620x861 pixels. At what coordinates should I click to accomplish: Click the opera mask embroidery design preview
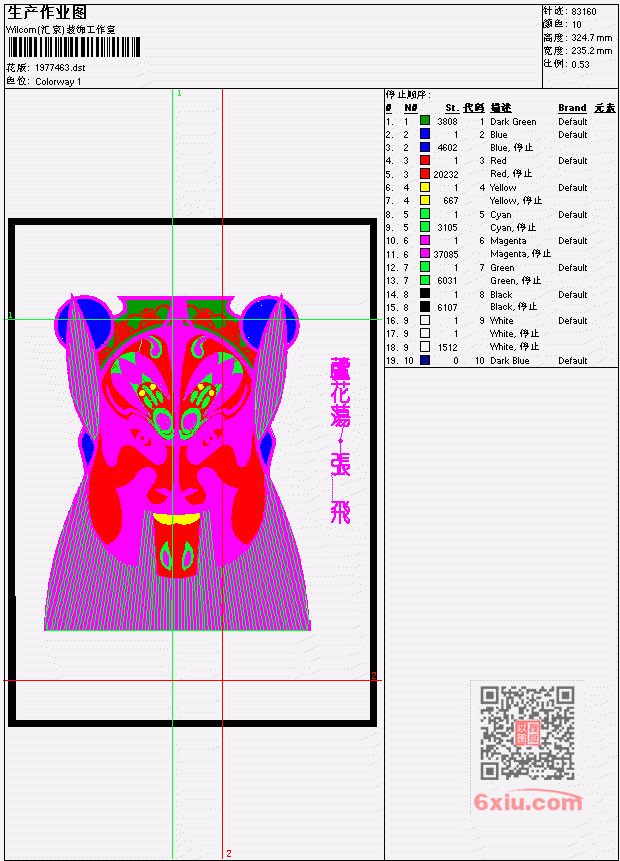177,462
